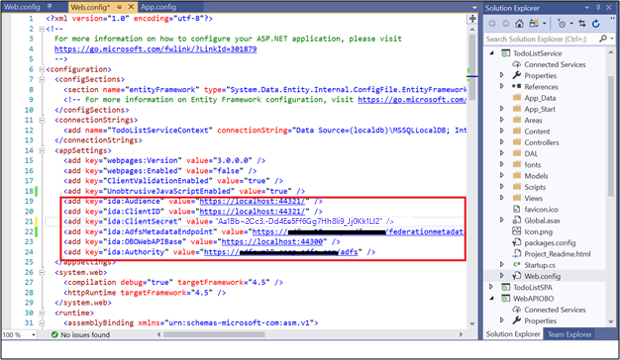This screenshot has width=620, height=360.
Task: Open the view switcher dropdown arrow in toolbar
Action: (544, 24)
